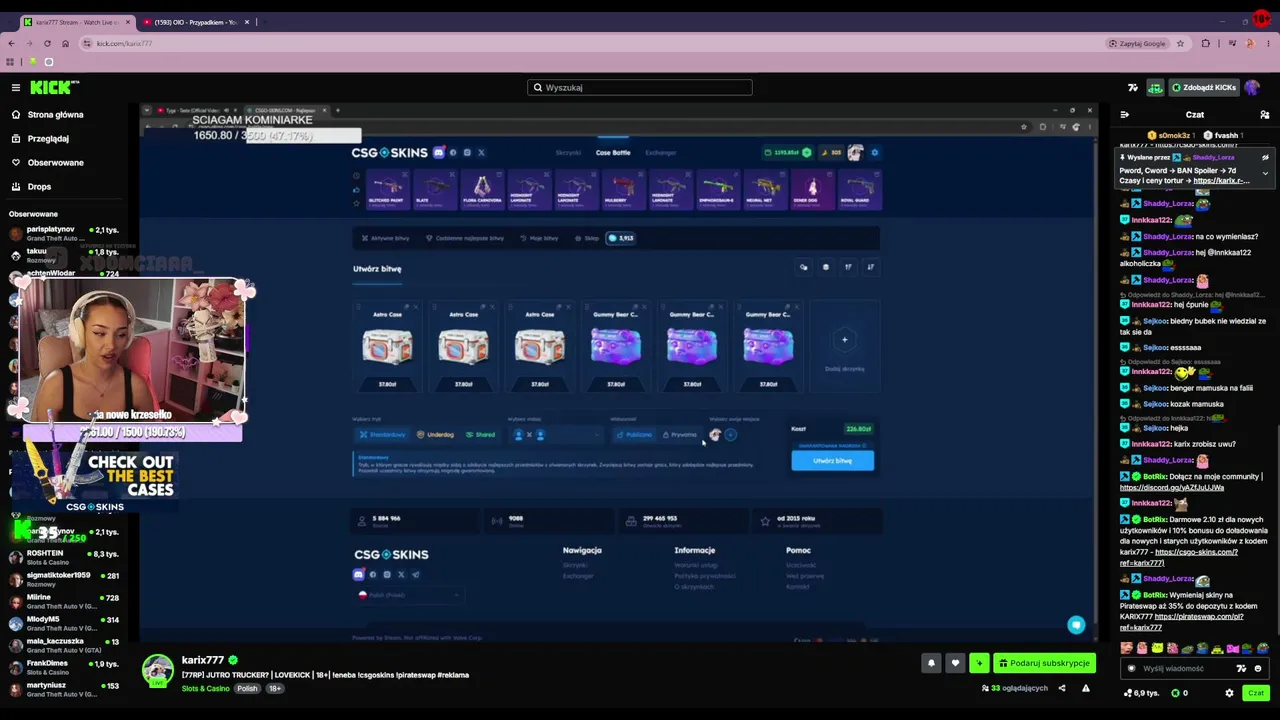Open the Discord invite link in chat
The height and width of the screenshot is (720, 1280).
(1172, 488)
